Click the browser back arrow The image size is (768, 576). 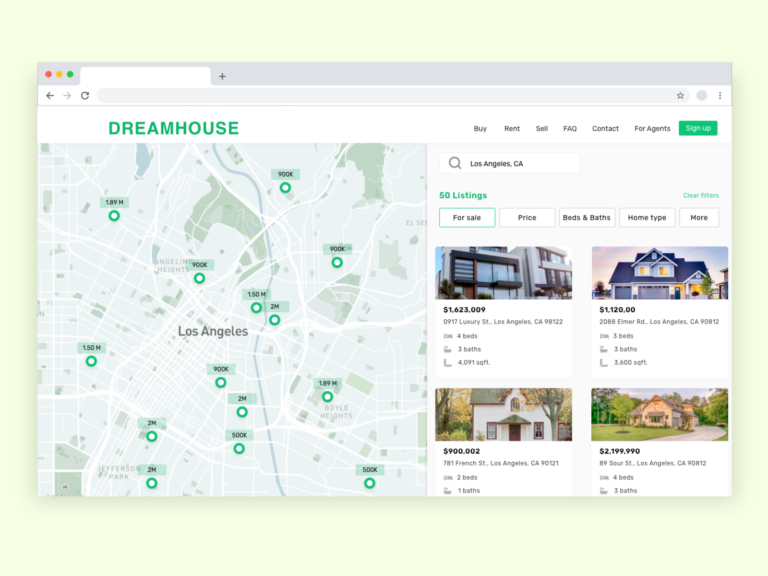click(x=50, y=96)
